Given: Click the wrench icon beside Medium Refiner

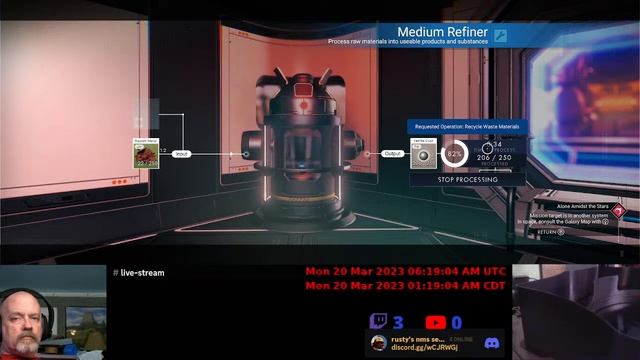Looking at the screenshot, I should tap(500, 36).
